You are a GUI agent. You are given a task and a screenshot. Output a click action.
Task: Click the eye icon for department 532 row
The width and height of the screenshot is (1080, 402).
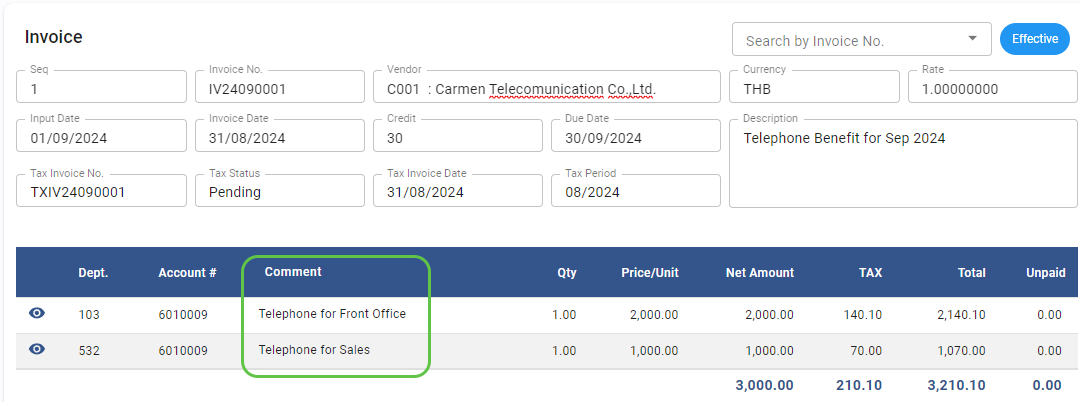coord(37,350)
